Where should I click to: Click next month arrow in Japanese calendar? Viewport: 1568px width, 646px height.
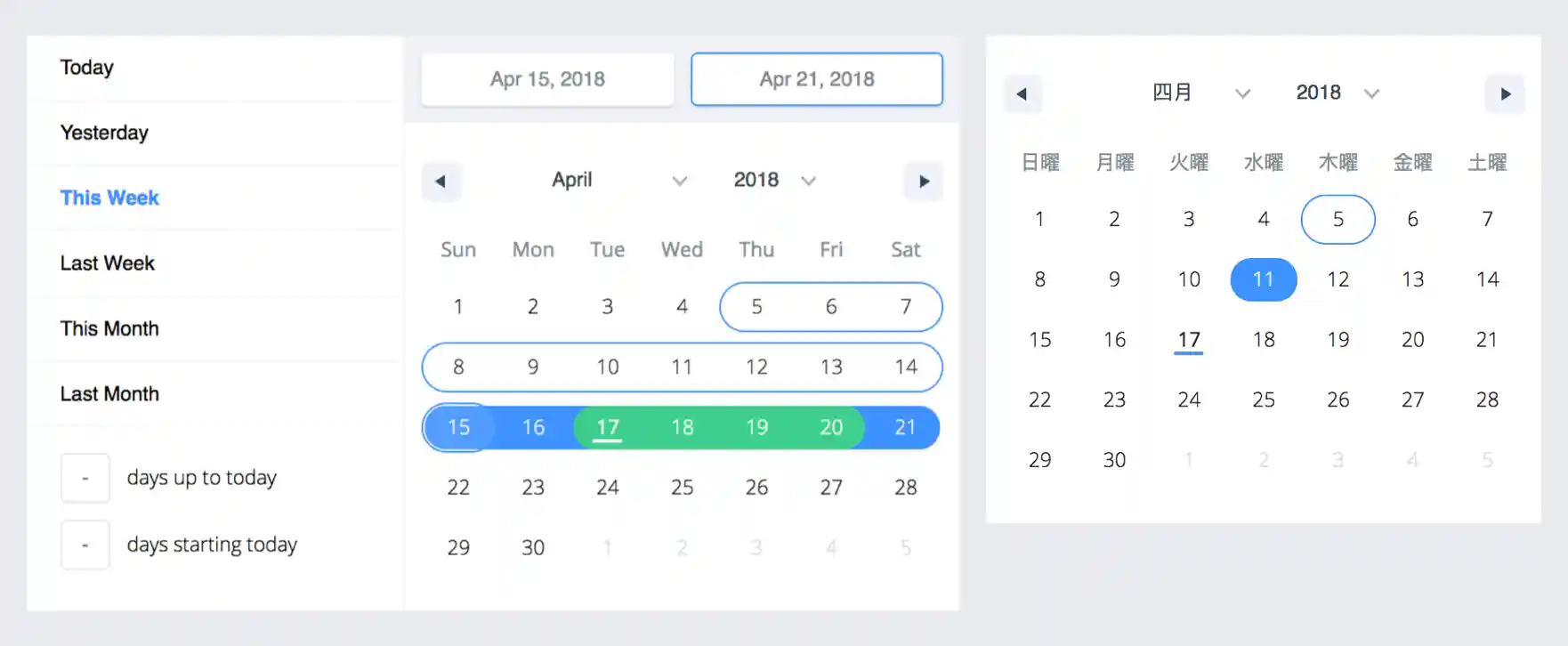pyautogui.click(x=1505, y=94)
